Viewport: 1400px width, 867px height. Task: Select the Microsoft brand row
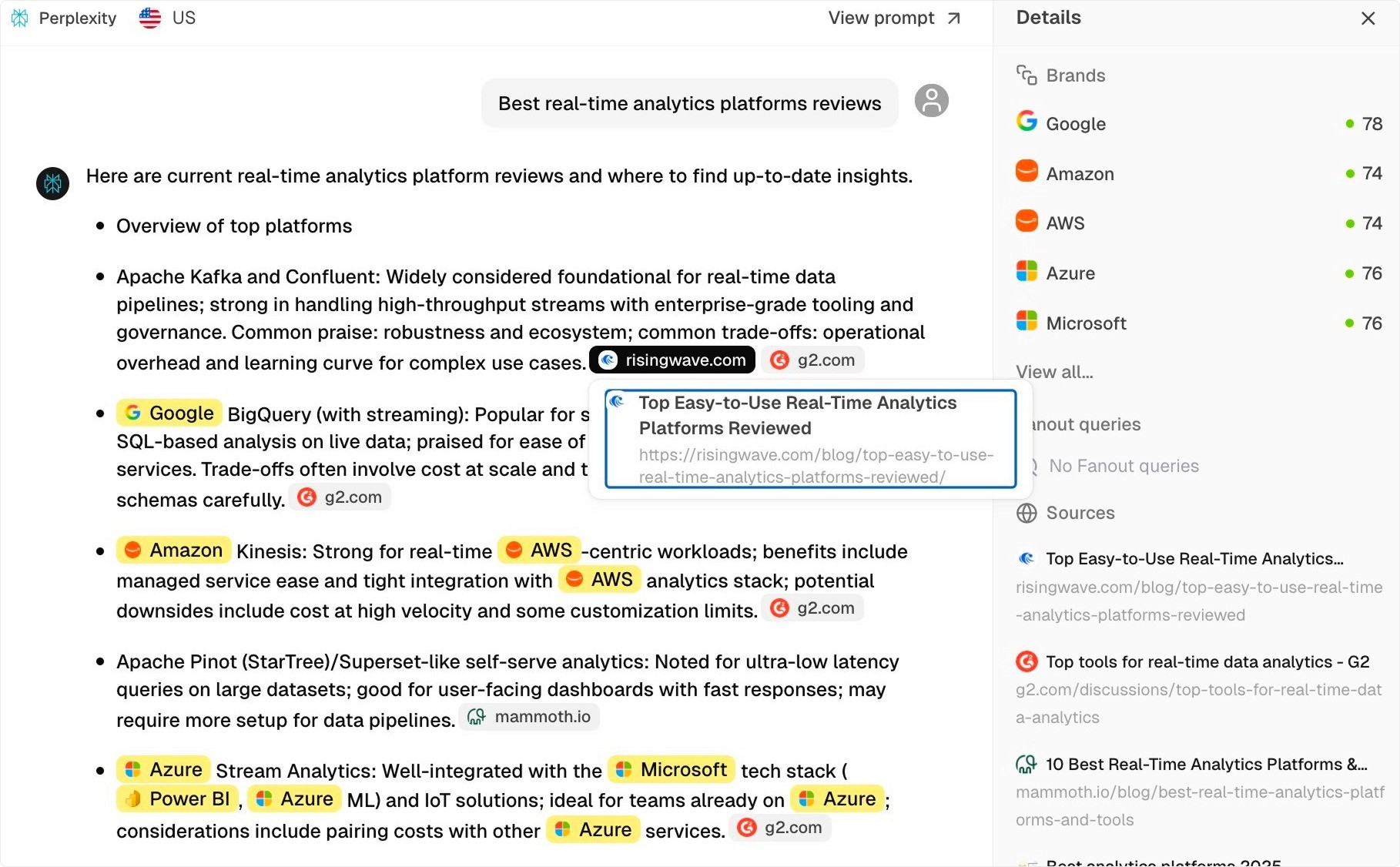pos(1199,323)
